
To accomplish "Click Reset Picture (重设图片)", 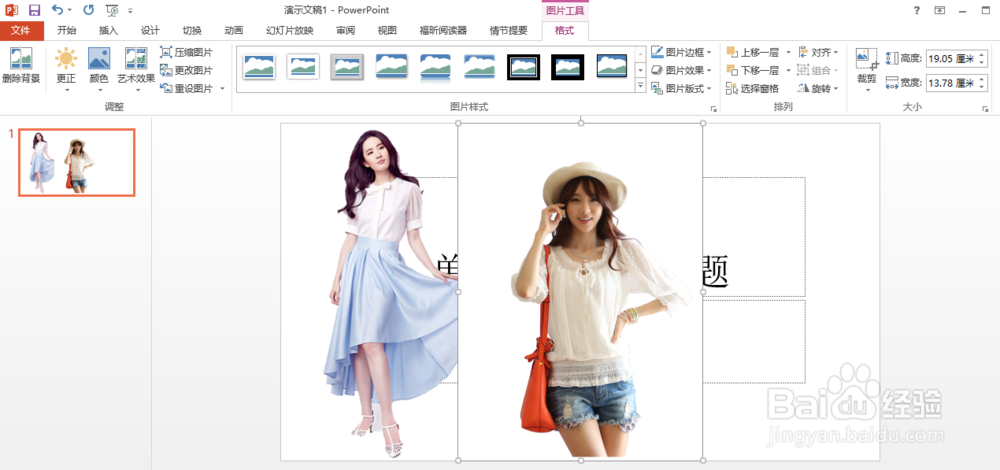I will (188, 88).
